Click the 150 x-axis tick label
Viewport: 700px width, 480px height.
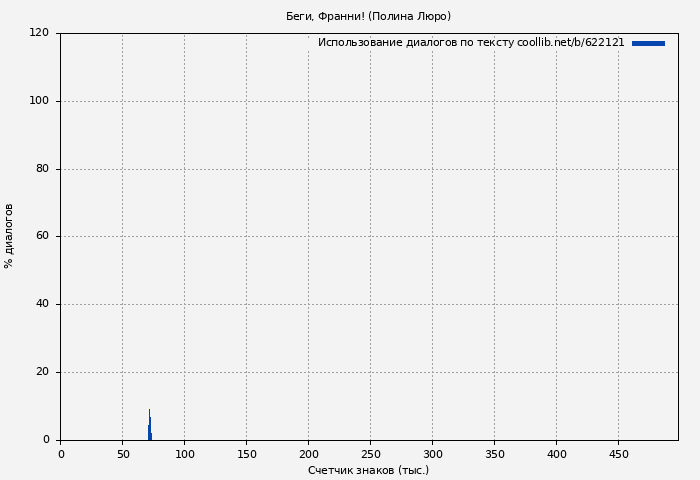(246, 454)
